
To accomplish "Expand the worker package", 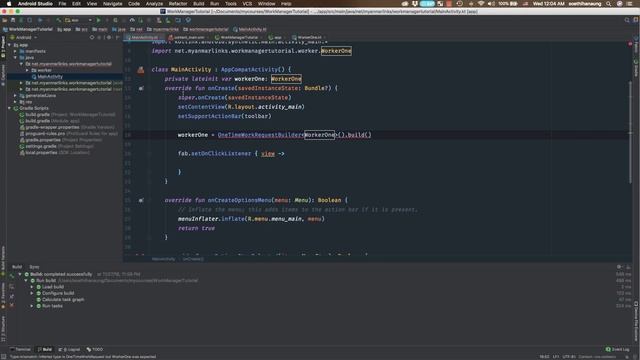I will click(x=27, y=70).
